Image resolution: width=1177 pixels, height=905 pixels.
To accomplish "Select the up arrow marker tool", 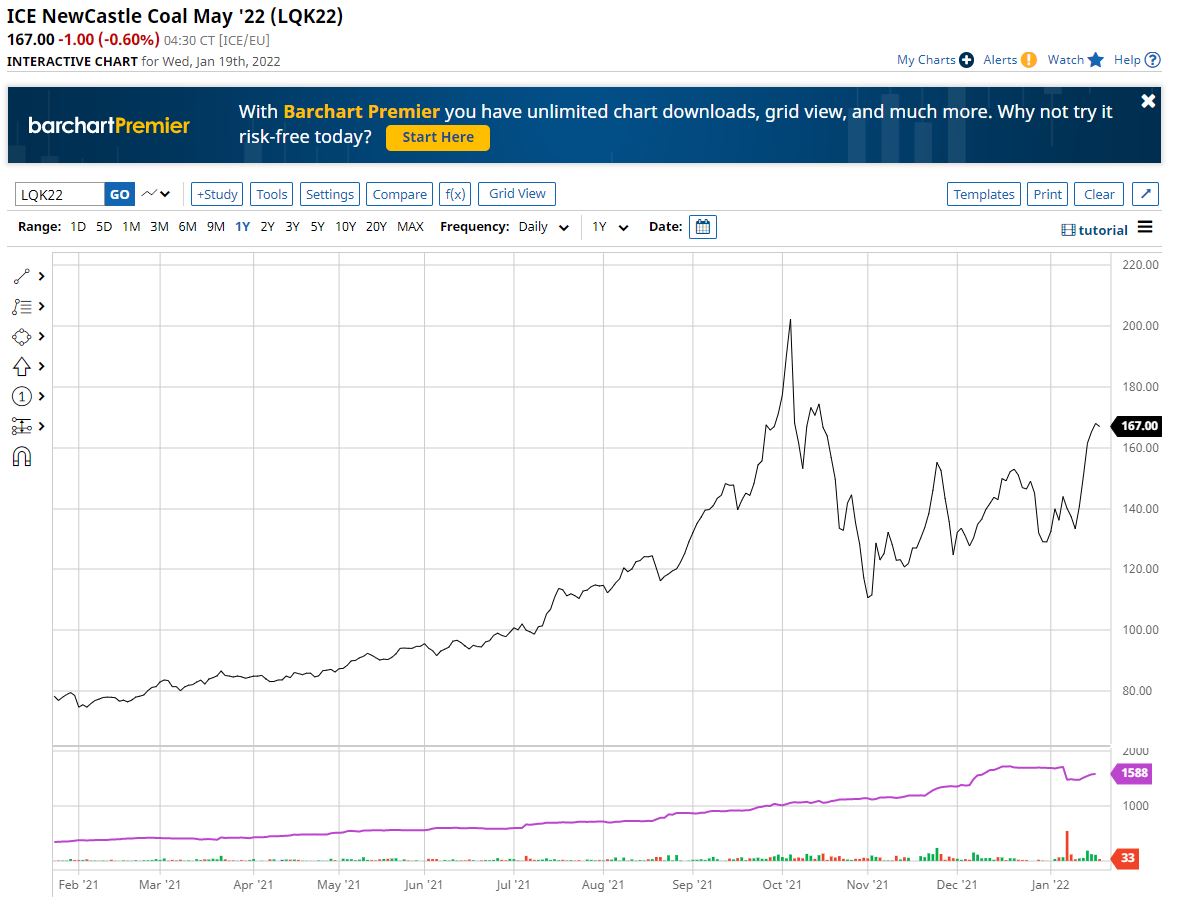I will pyautogui.click(x=21, y=366).
